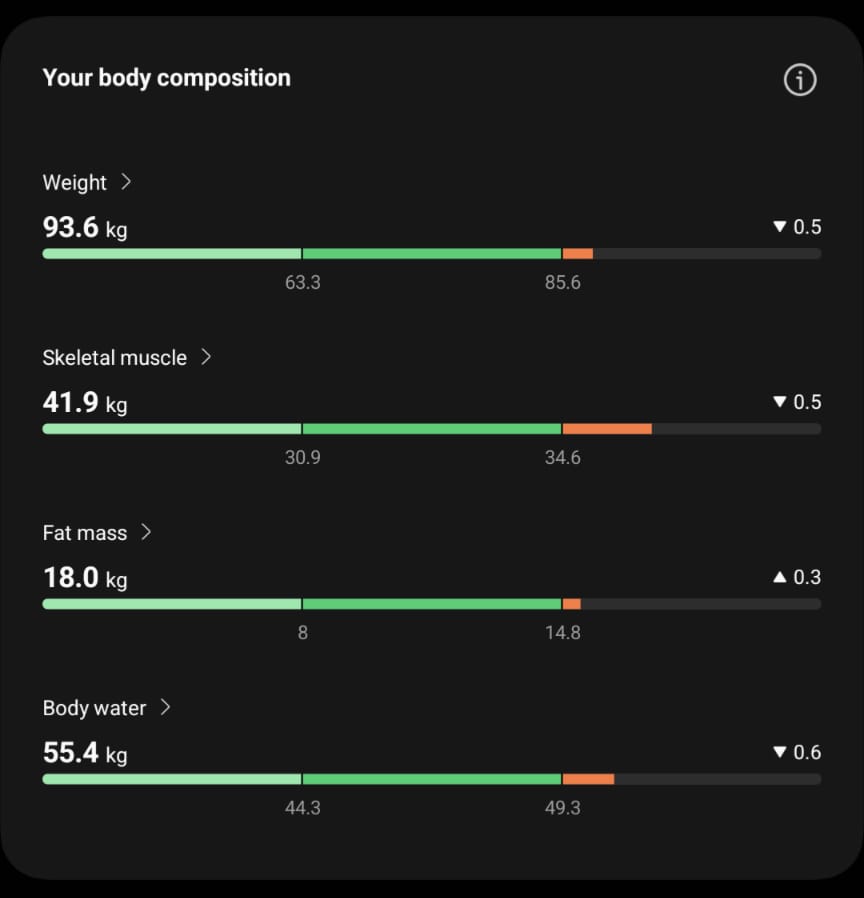864x898 pixels.
Task: Tap the Weight down-trend triangle icon
Action: [x=780, y=227]
